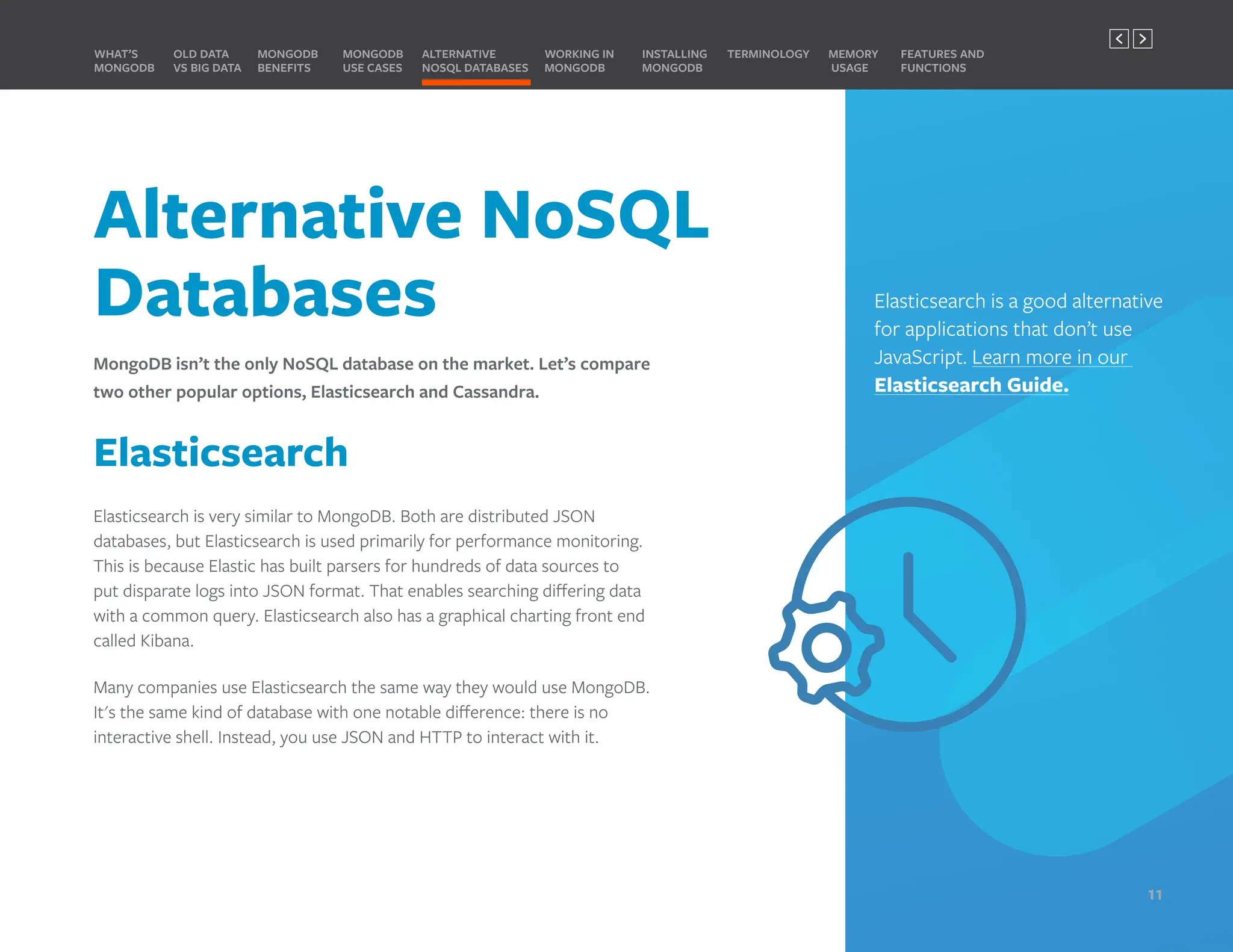Jump to the Terminology section
Viewport: 1233px width, 952px height.
[768, 54]
